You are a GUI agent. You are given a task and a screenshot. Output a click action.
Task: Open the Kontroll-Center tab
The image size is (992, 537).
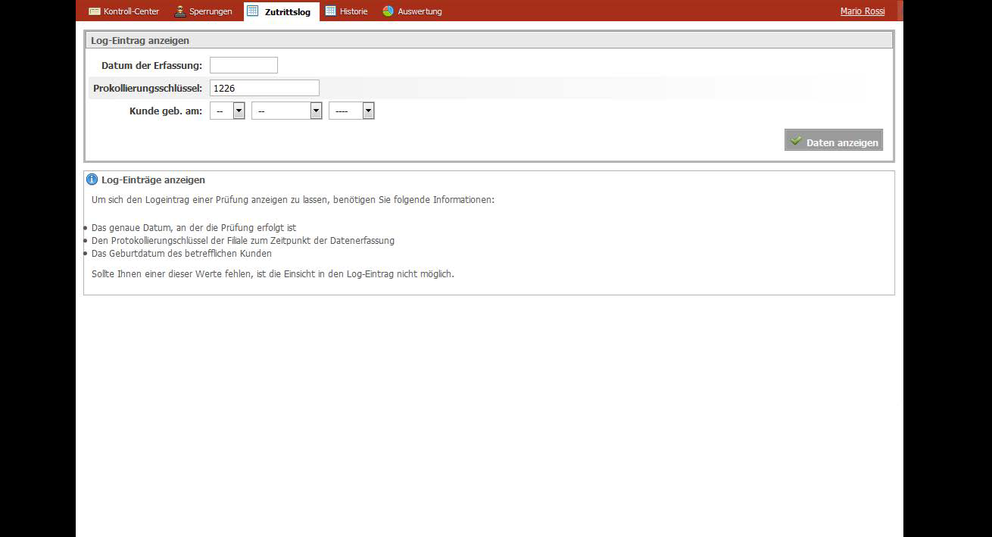tap(124, 11)
